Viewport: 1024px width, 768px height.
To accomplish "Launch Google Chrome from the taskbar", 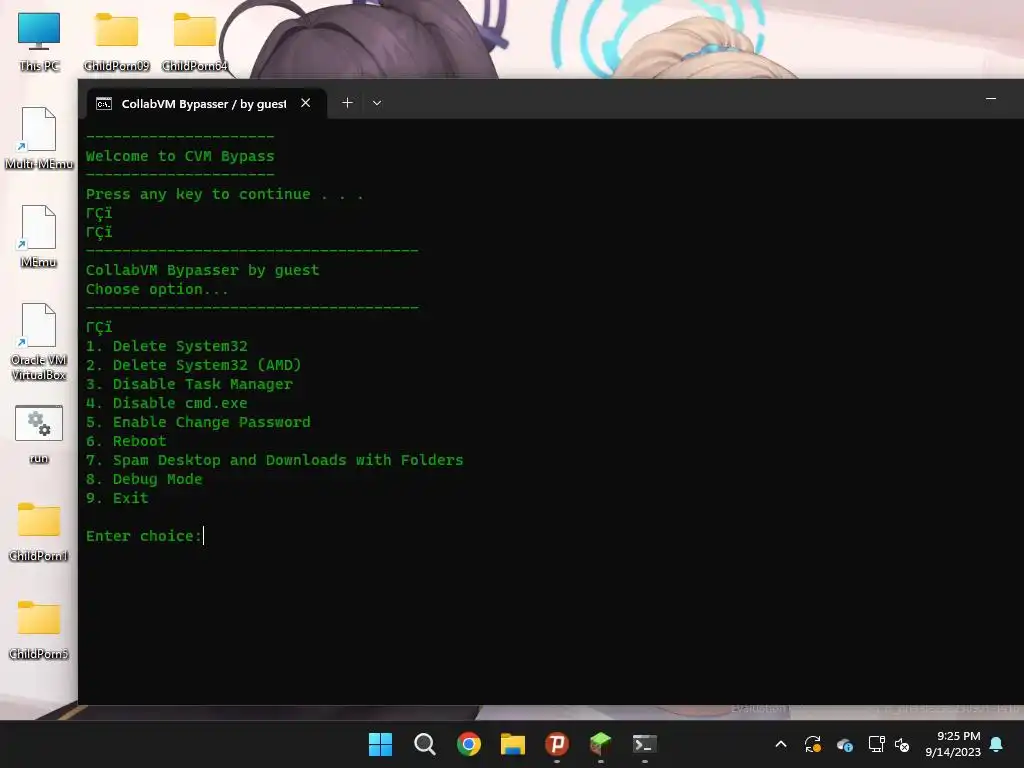I will click(x=468, y=744).
